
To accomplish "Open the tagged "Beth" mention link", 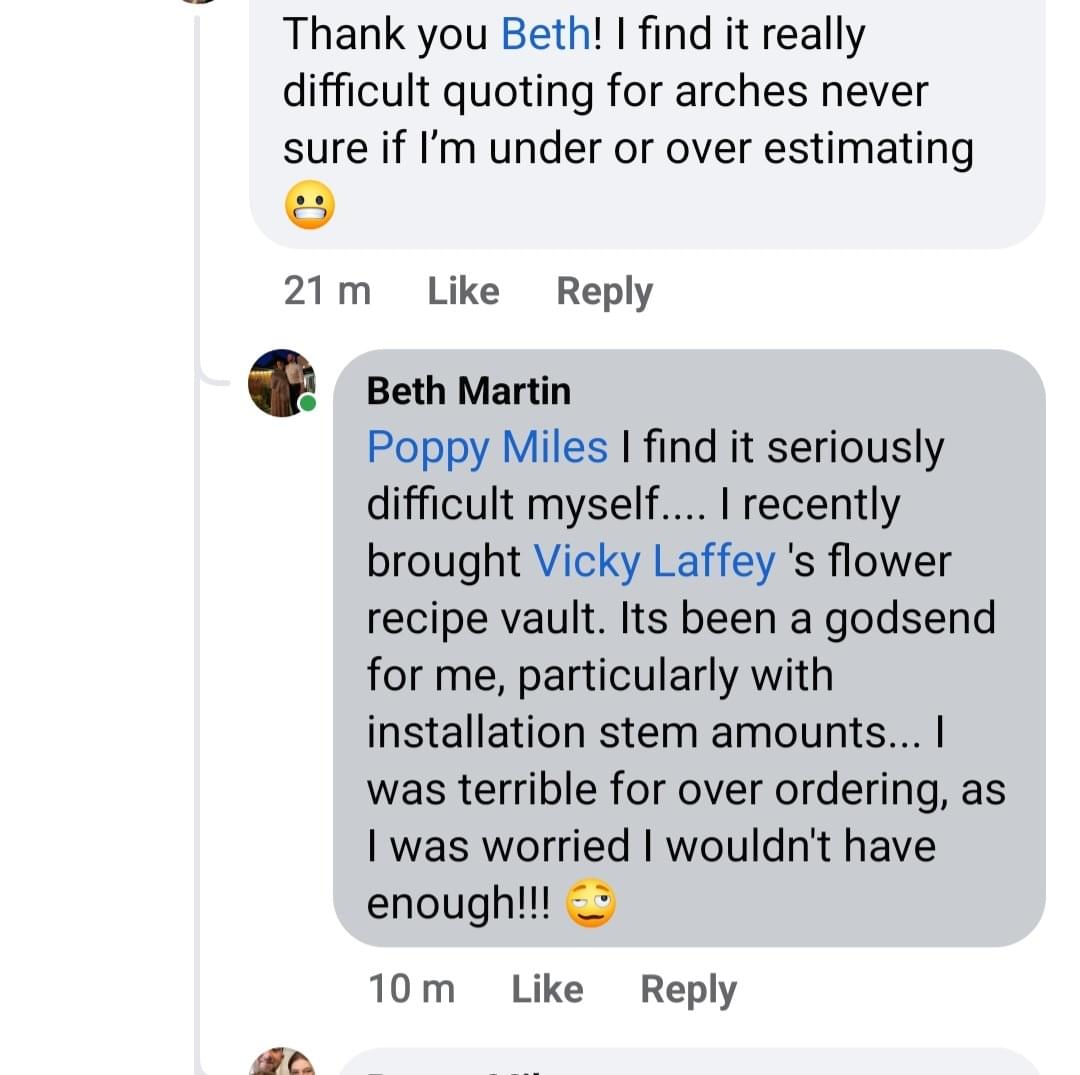I will point(545,34).
